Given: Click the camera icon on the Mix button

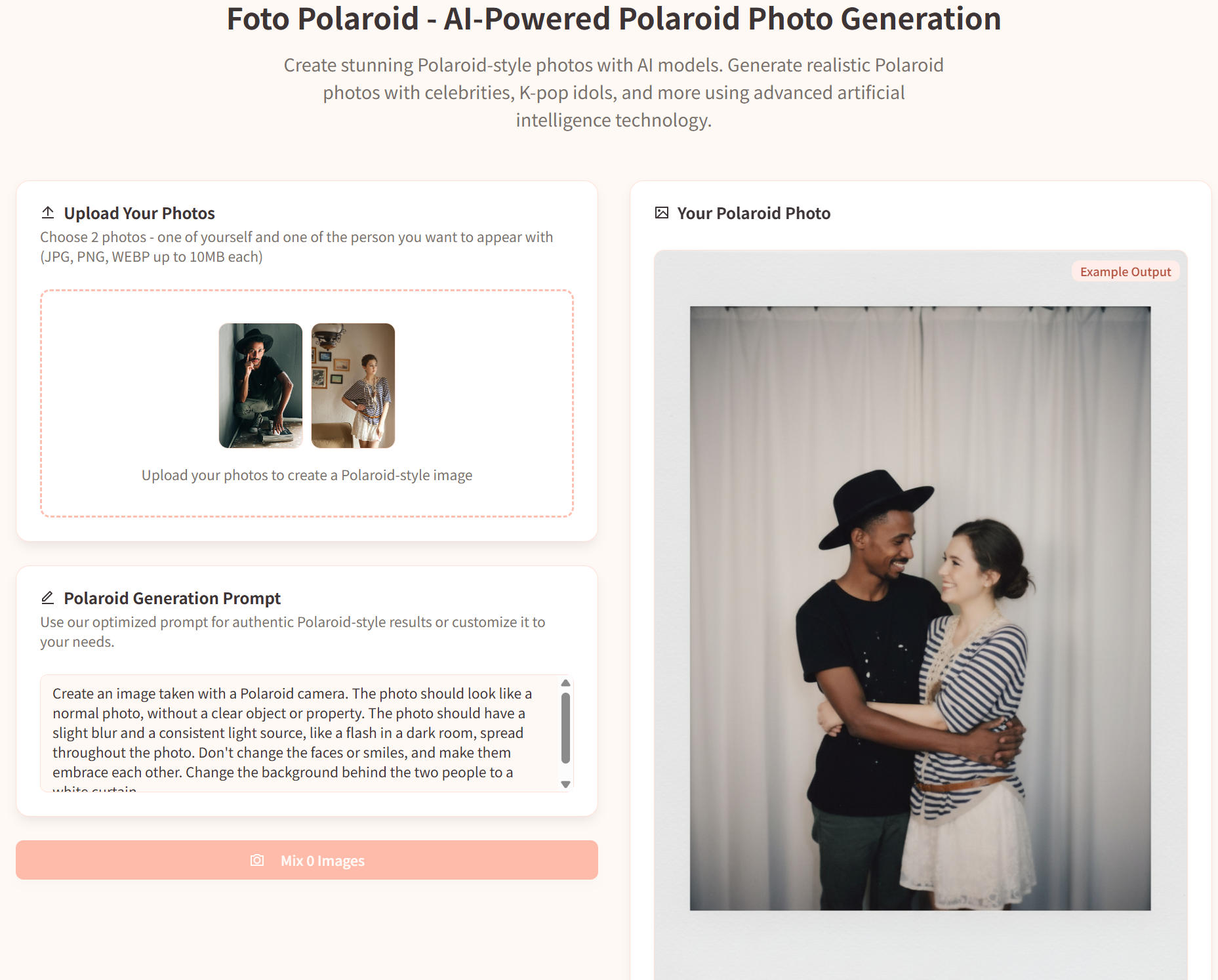Looking at the screenshot, I should pyautogui.click(x=257, y=860).
